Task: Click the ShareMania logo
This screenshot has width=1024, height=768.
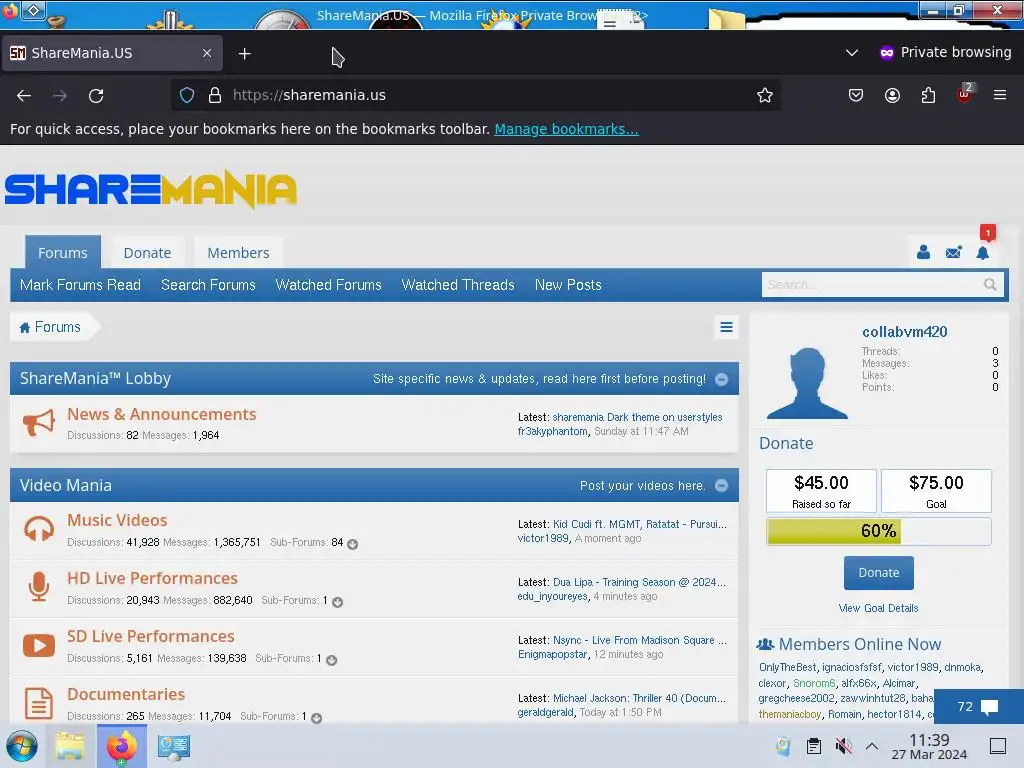Action: [x=151, y=189]
